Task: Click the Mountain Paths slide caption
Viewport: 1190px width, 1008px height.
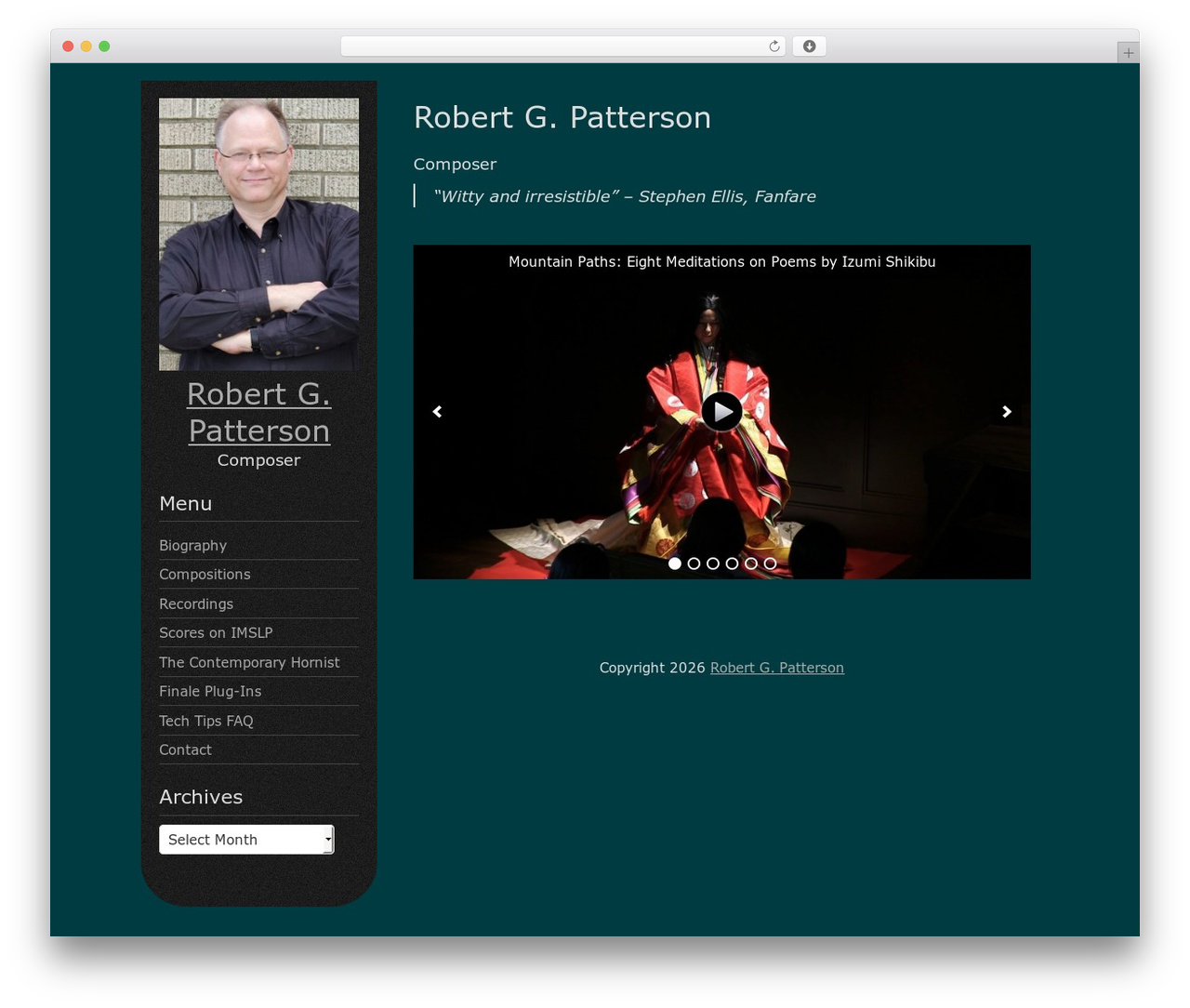Action: (x=721, y=262)
